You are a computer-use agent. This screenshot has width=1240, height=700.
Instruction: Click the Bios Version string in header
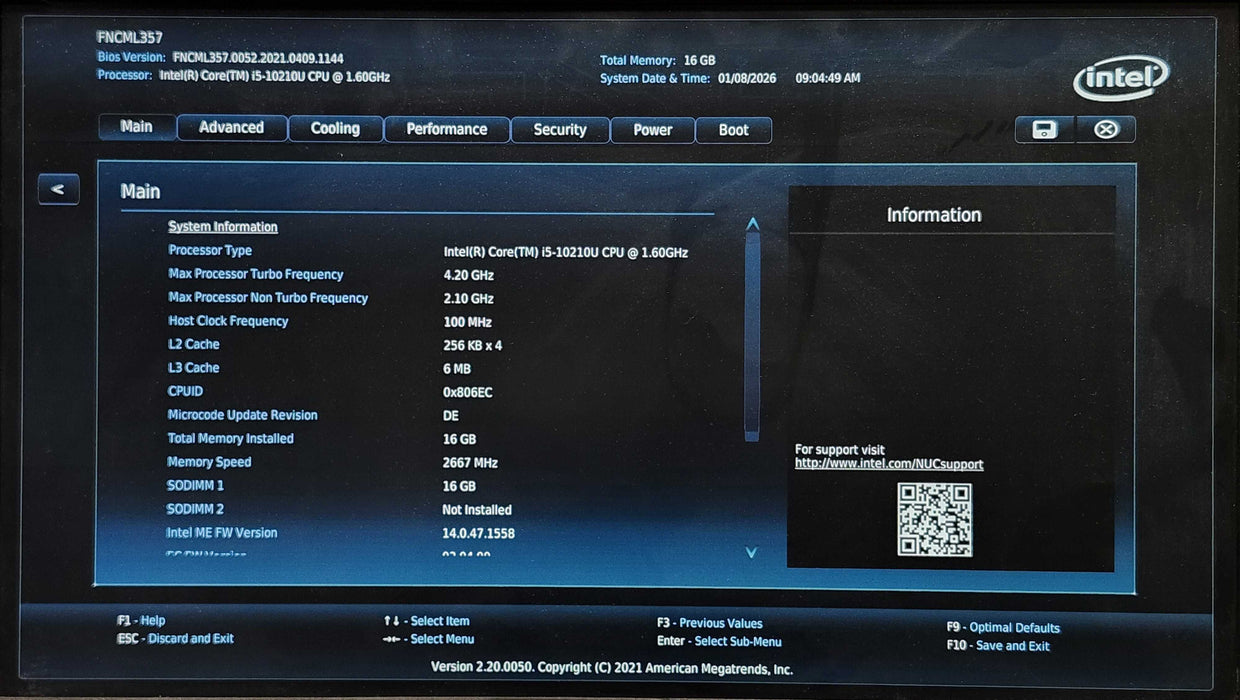click(258, 59)
